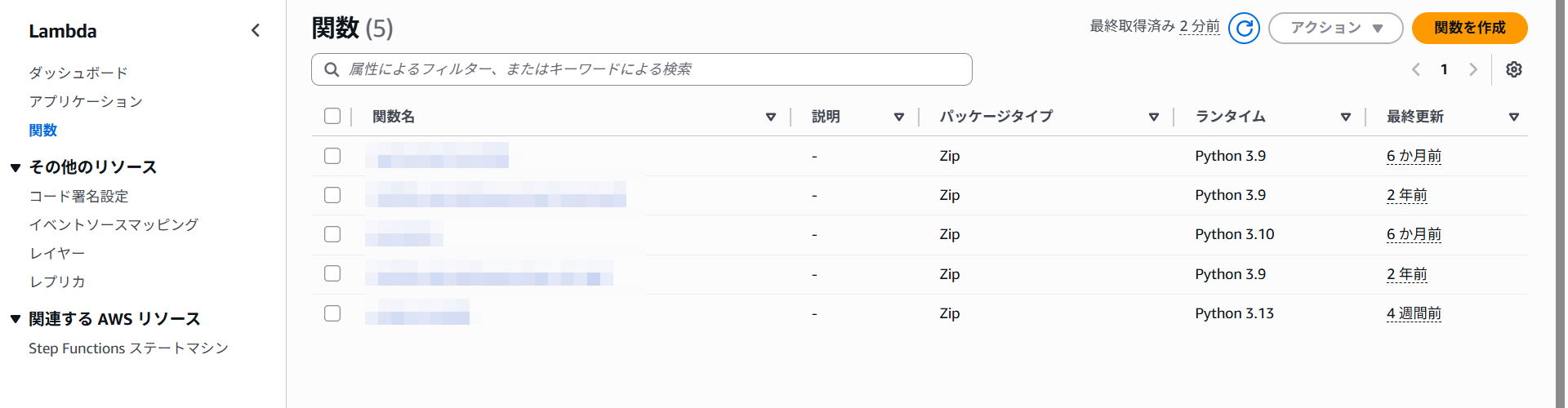The width and height of the screenshot is (1568, 408).
Task: Check the Python 3.10 function row
Action: 332,234
